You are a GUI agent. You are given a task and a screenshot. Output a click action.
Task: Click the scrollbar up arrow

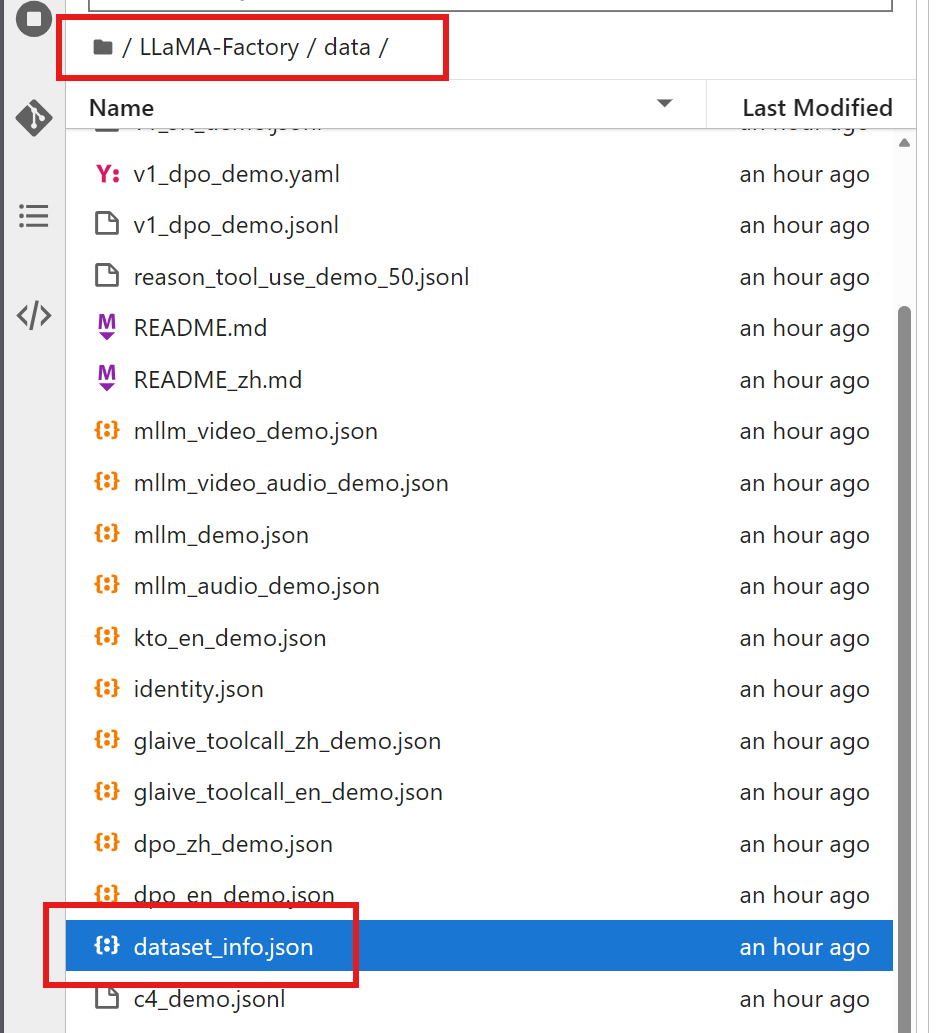pos(904,143)
